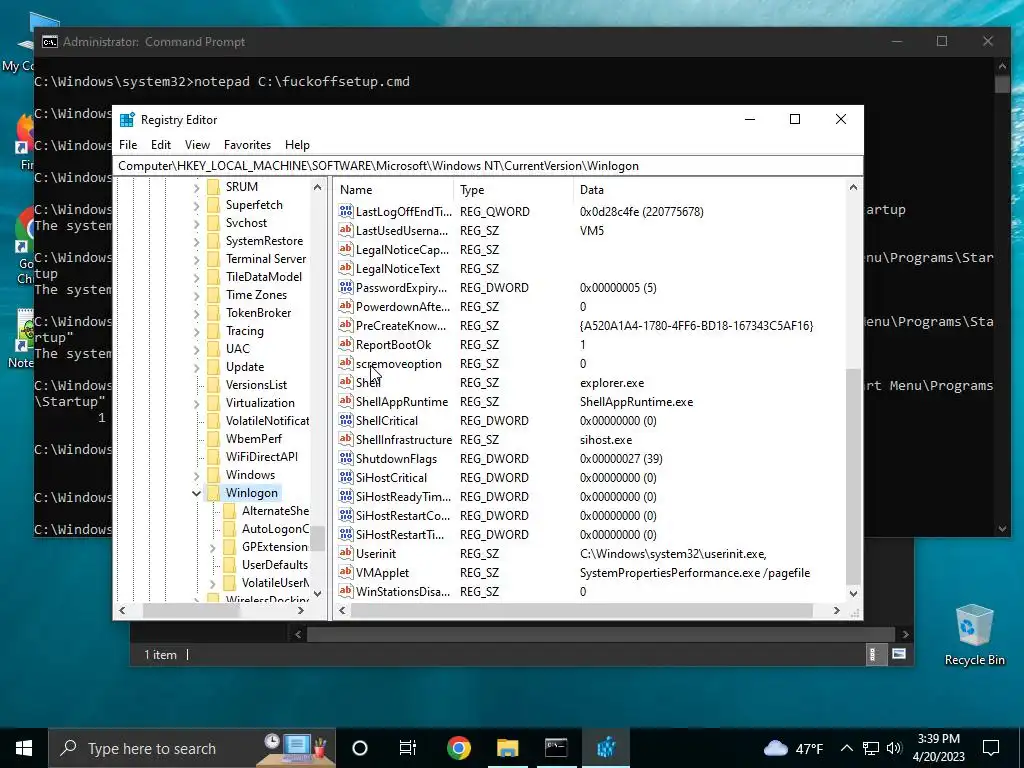Viewport: 1024px width, 768px height.
Task: Click the weather 47°F widget
Action: (793, 748)
